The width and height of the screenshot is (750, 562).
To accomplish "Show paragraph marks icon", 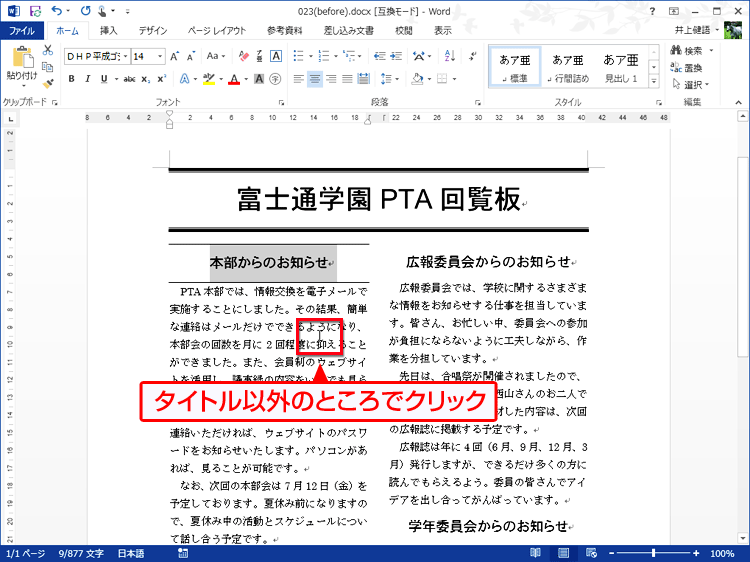I will coord(473,56).
